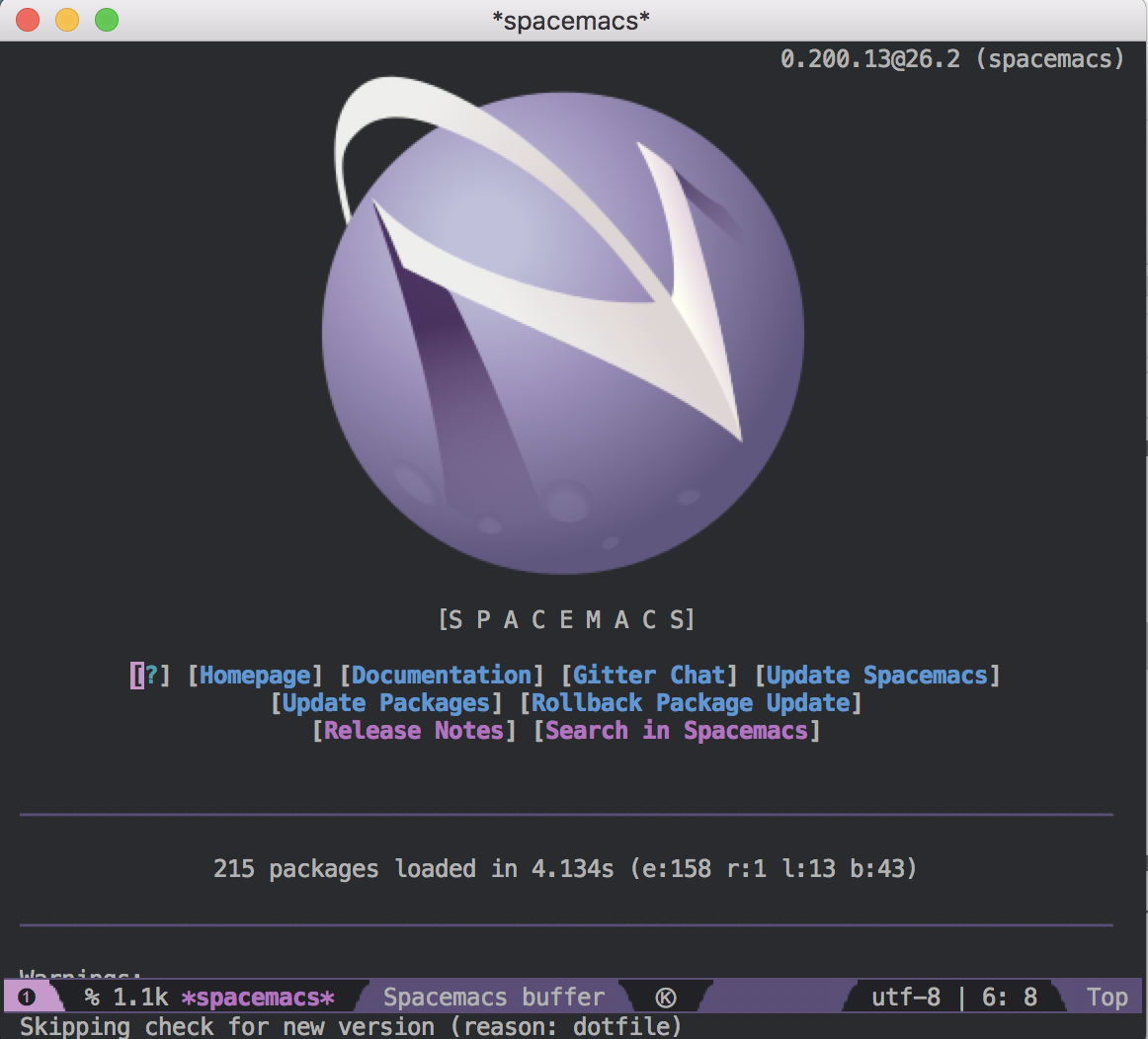This screenshot has height=1039, width=1148.
Task: Click the red close window button
Action: coord(28,20)
